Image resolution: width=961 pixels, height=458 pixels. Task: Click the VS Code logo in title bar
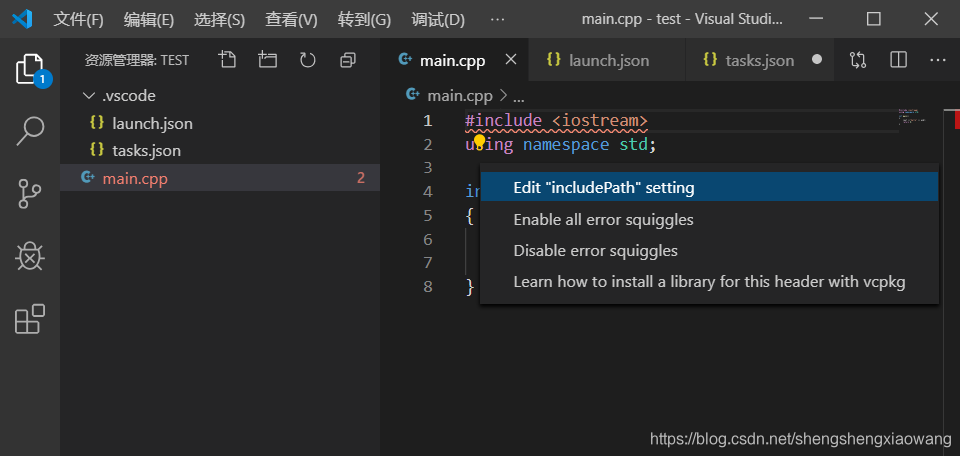click(22, 20)
